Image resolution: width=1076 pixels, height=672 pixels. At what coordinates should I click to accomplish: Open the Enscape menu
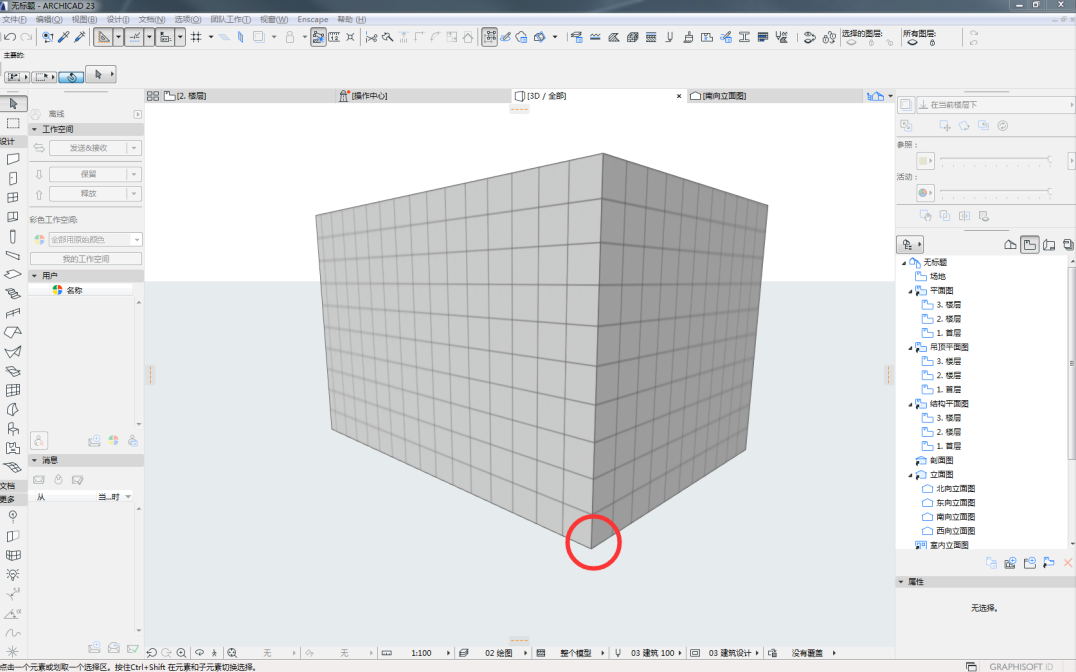coord(312,19)
